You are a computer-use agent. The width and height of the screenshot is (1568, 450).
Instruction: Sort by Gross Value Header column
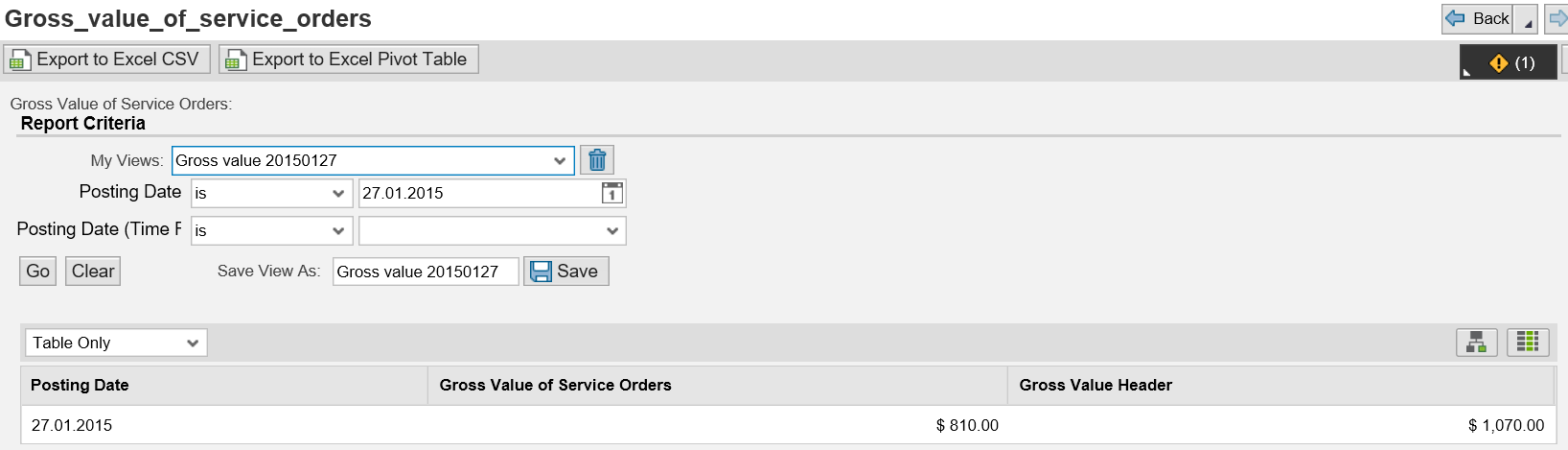coord(1095,385)
